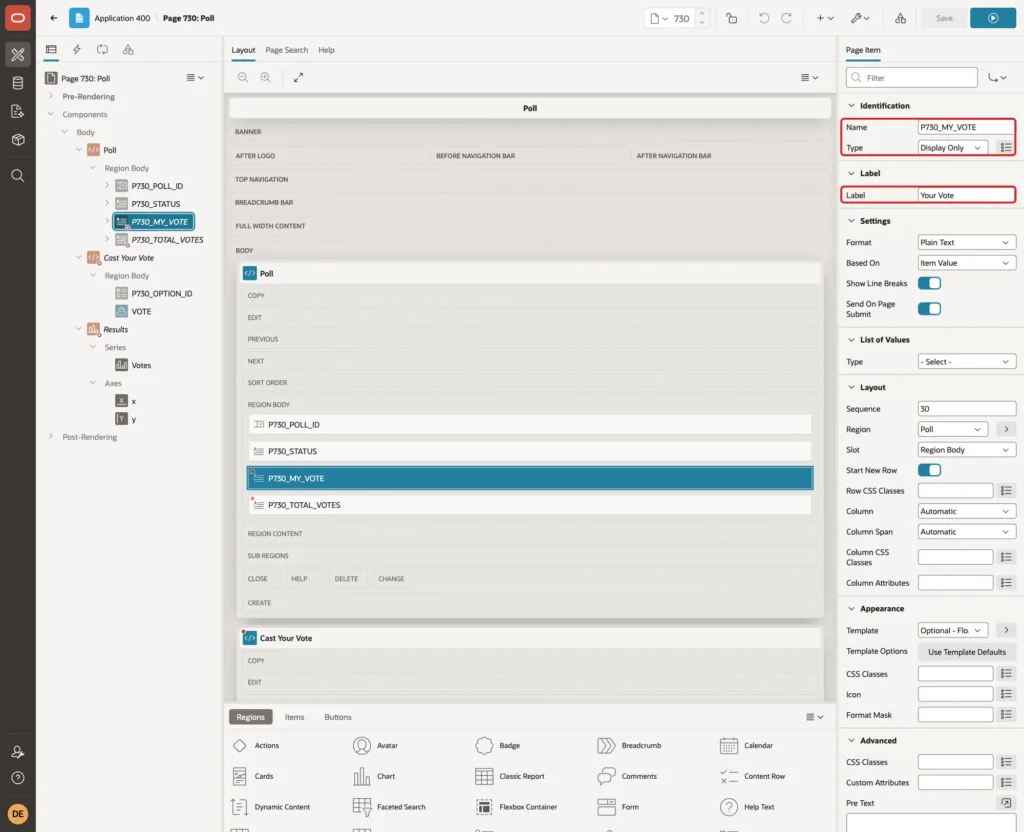Screen dimensions: 1024x832
Task: Redo the last change
Action: click(786, 18)
